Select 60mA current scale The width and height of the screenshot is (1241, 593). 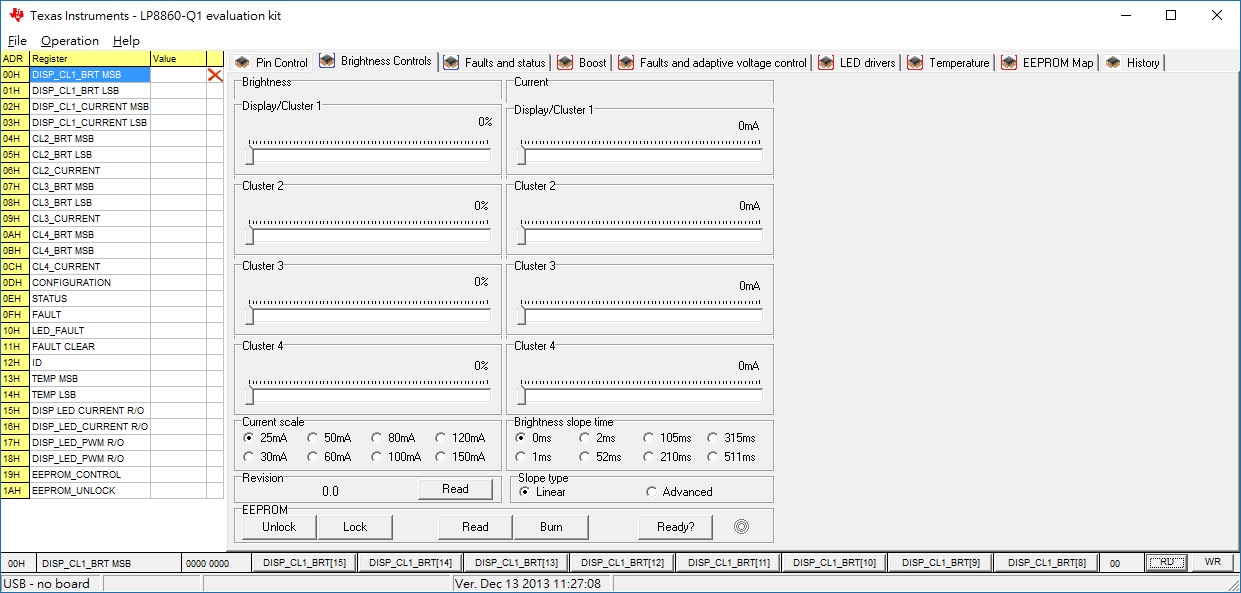coord(330,457)
